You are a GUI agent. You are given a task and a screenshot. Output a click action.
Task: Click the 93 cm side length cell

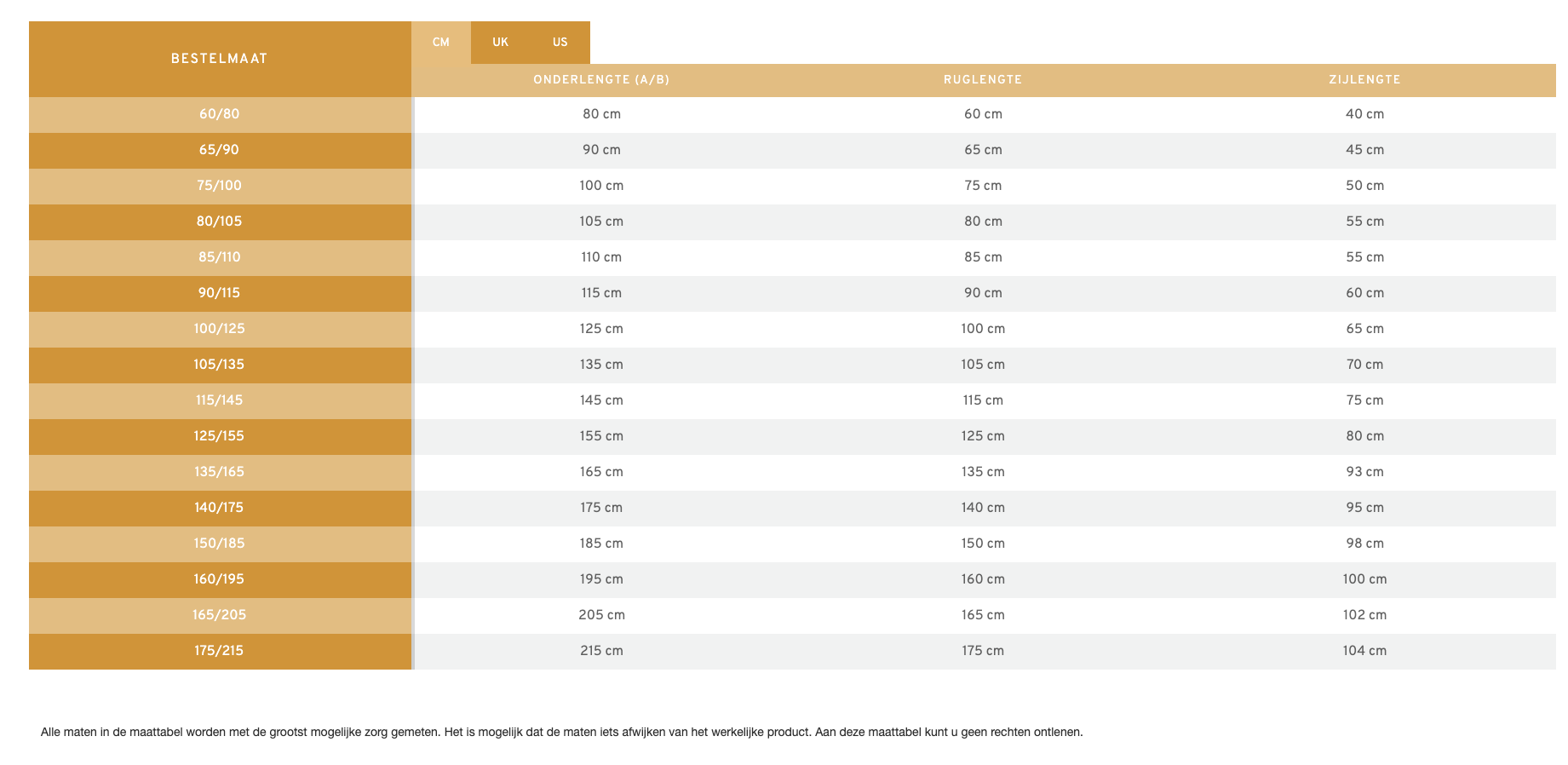point(1364,472)
